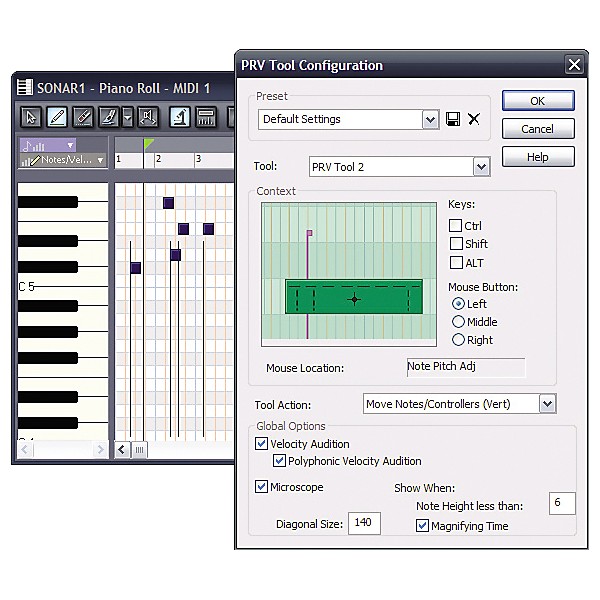The width and height of the screenshot is (600, 600).
Task: Toggle the Magnifying Time checkbox
Action: pos(422,526)
